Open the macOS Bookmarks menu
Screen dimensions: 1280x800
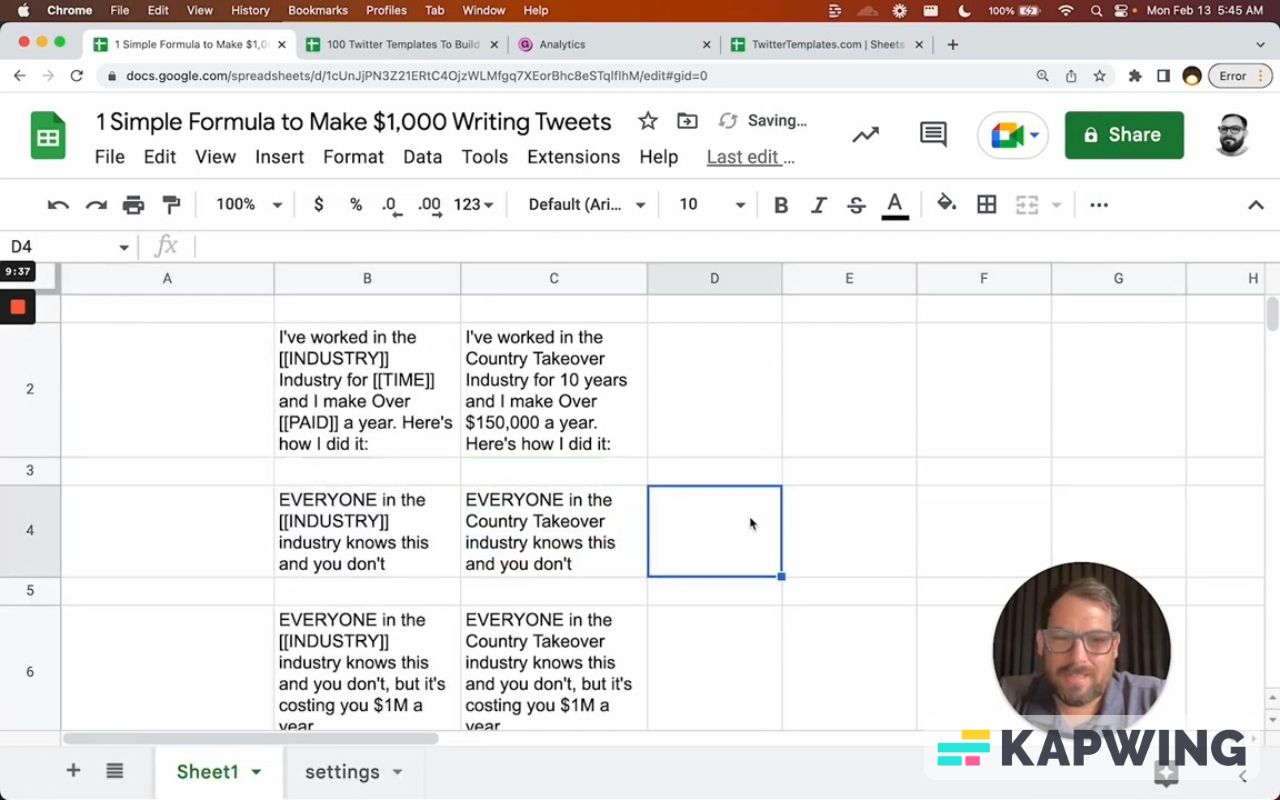pos(318,10)
